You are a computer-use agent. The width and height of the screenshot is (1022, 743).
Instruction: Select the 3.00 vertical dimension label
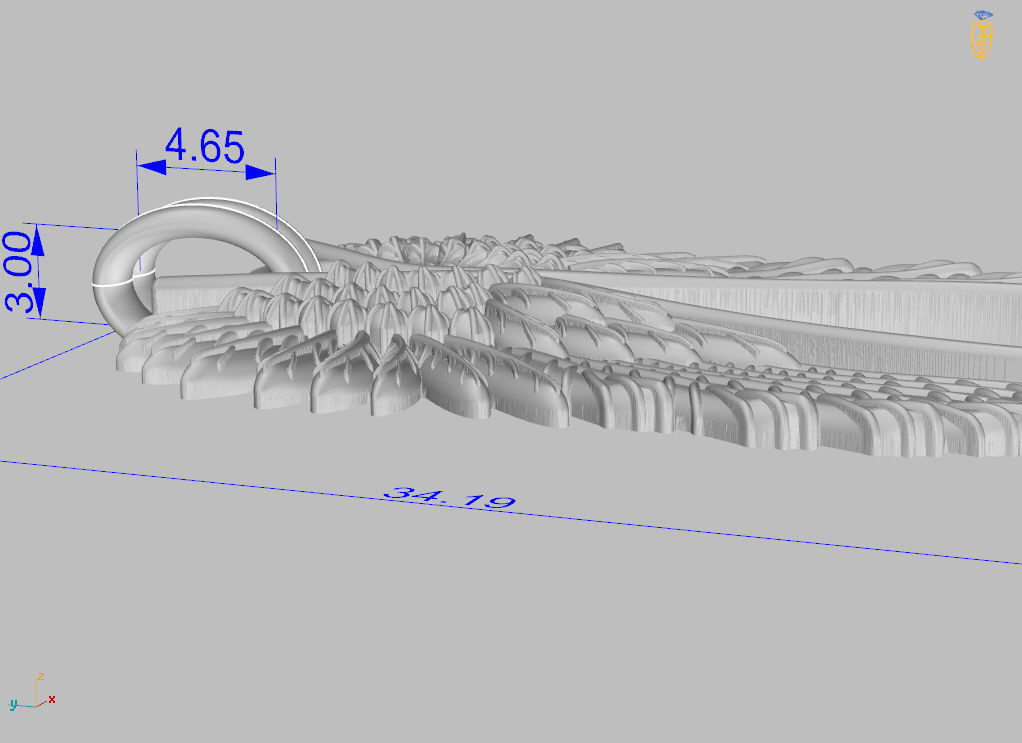(18, 272)
